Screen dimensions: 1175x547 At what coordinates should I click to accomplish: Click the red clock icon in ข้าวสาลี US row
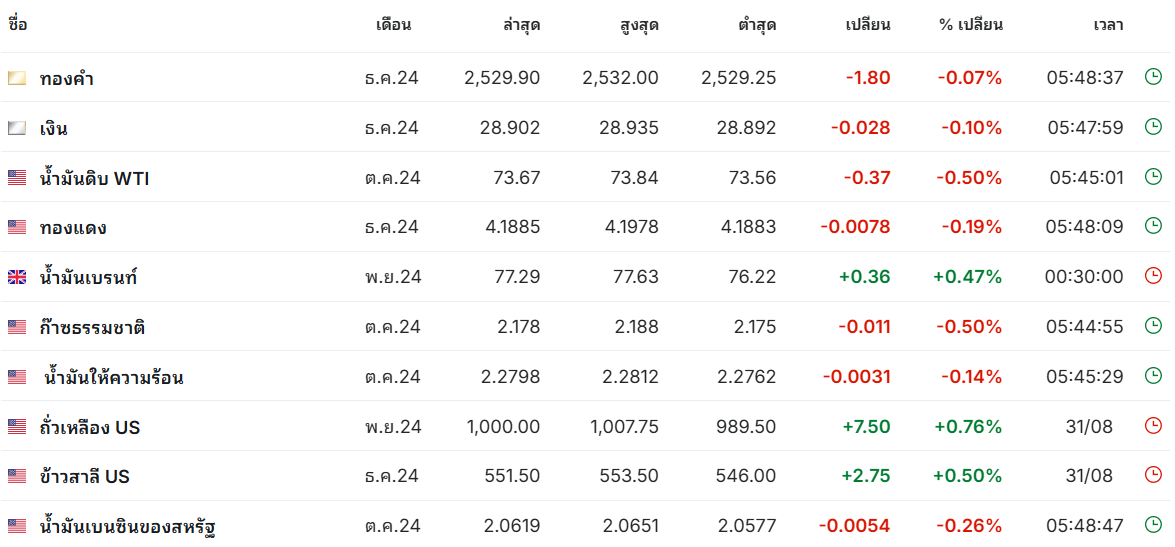coord(1153,475)
